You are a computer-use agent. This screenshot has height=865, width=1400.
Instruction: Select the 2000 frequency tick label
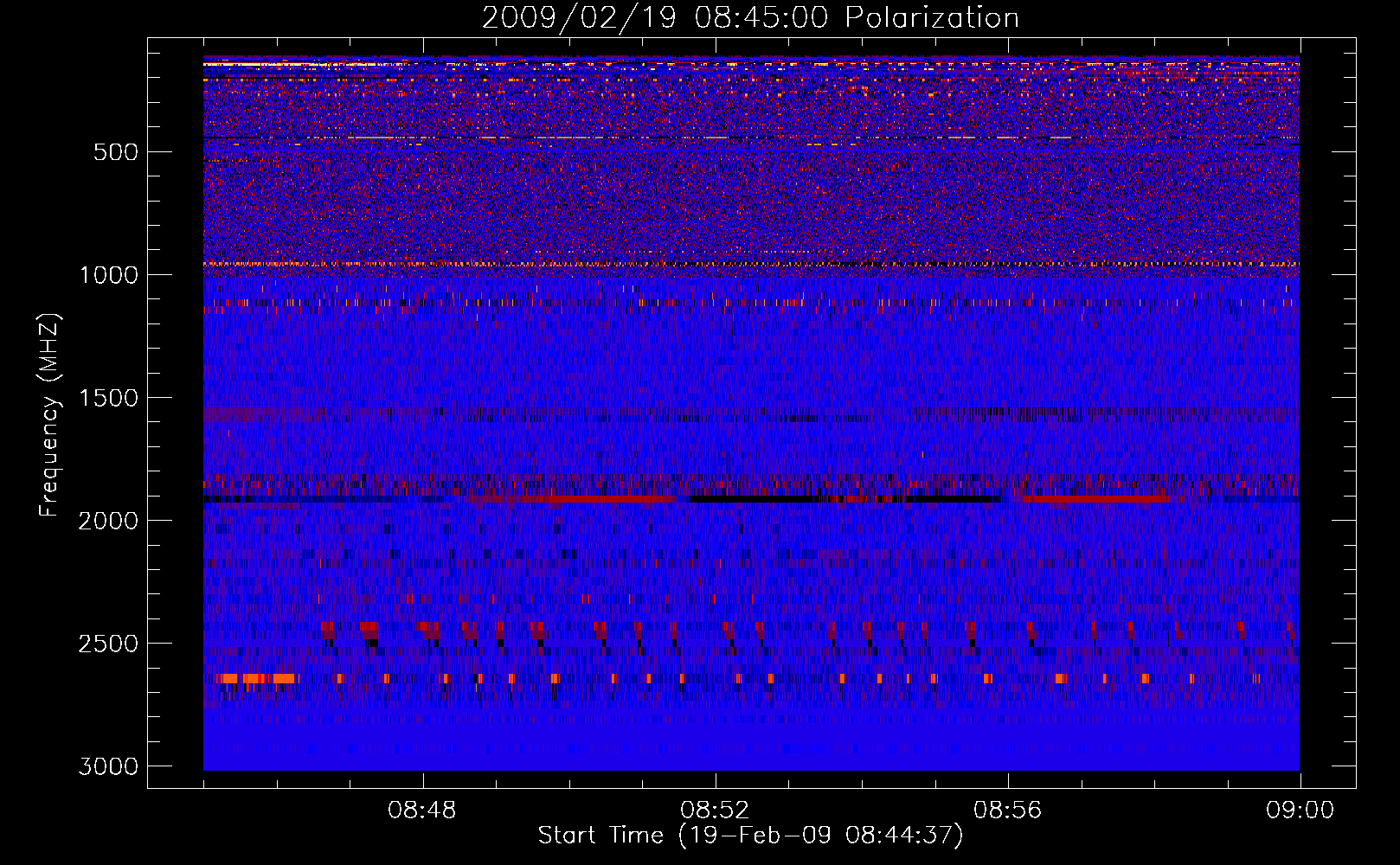click(108, 521)
